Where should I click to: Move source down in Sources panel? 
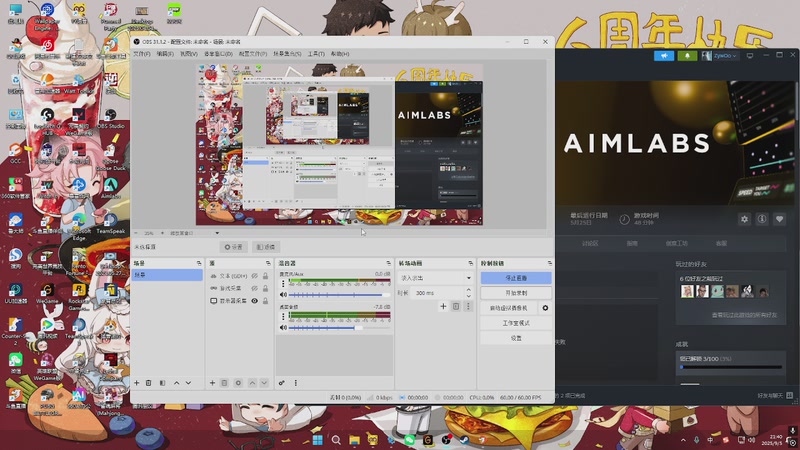(x=264, y=383)
